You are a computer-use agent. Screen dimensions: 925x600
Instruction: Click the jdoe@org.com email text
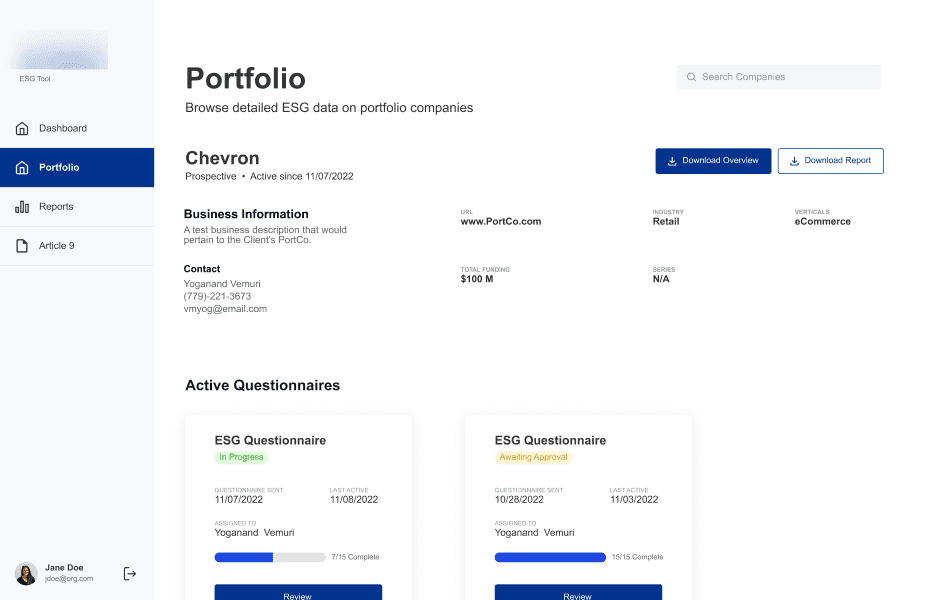coord(69,579)
